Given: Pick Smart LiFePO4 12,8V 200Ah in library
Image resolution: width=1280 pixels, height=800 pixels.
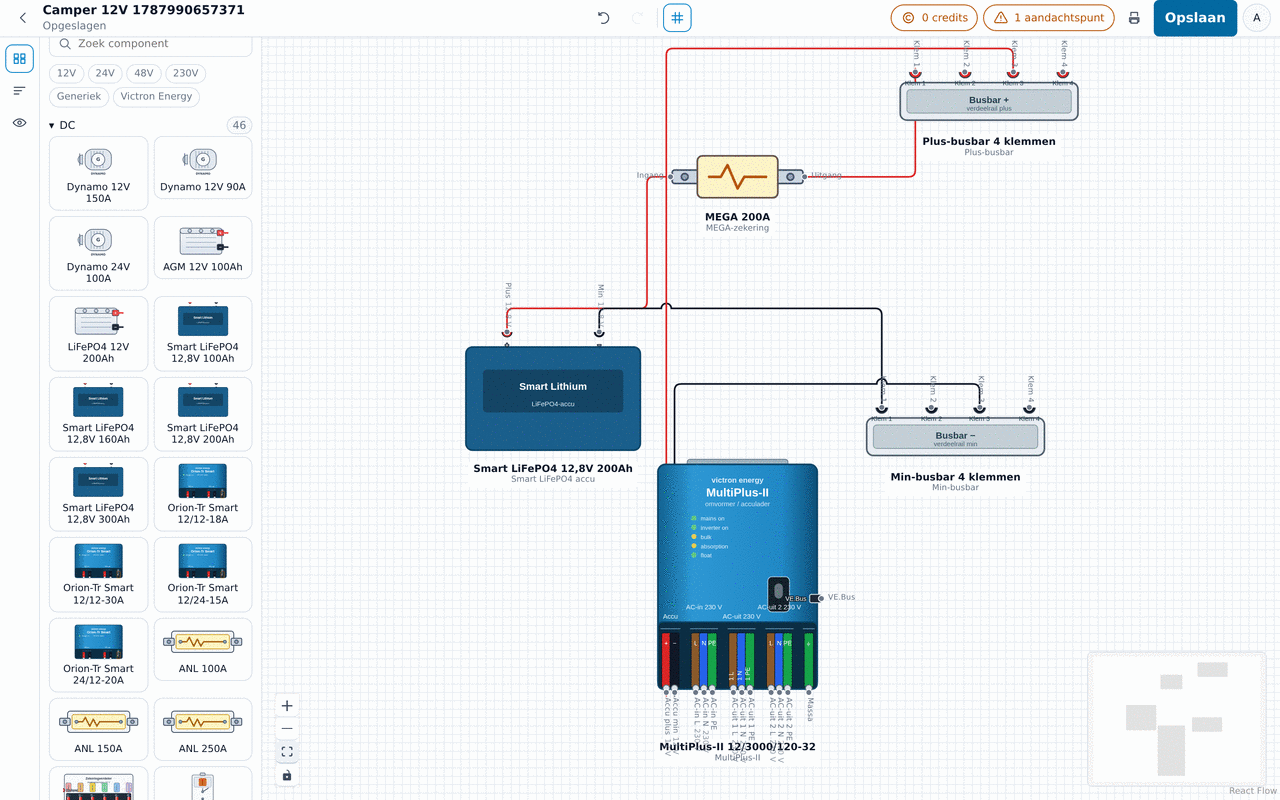Looking at the screenshot, I should [203, 414].
